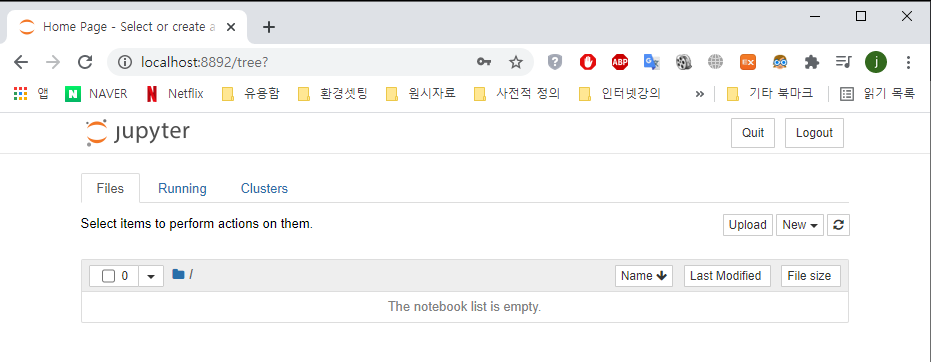The width and height of the screenshot is (931, 362).
Task: Click the Upload button
Action: pyautogui.click(x=748, y=225)
